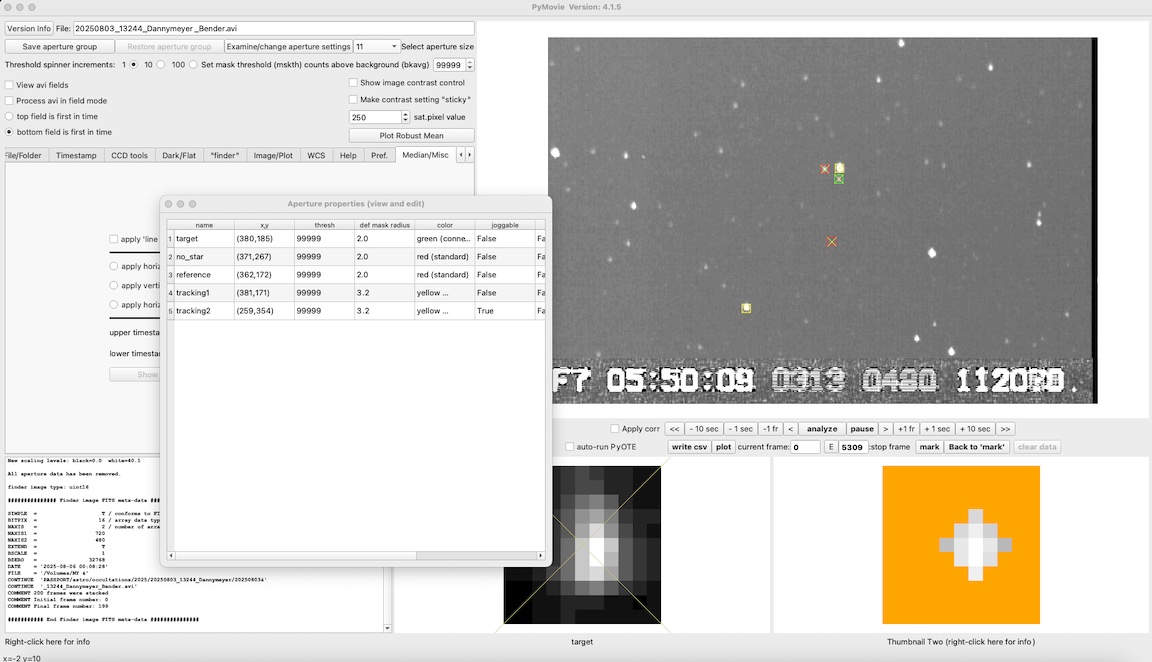Click the green target aperture on the image
This screenshot has width=1152, height=662.
[839, 179]
